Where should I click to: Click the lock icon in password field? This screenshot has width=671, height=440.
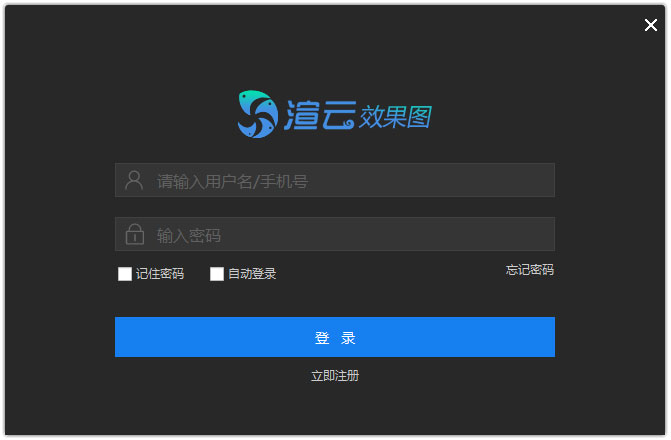click(x=134, y=234)
